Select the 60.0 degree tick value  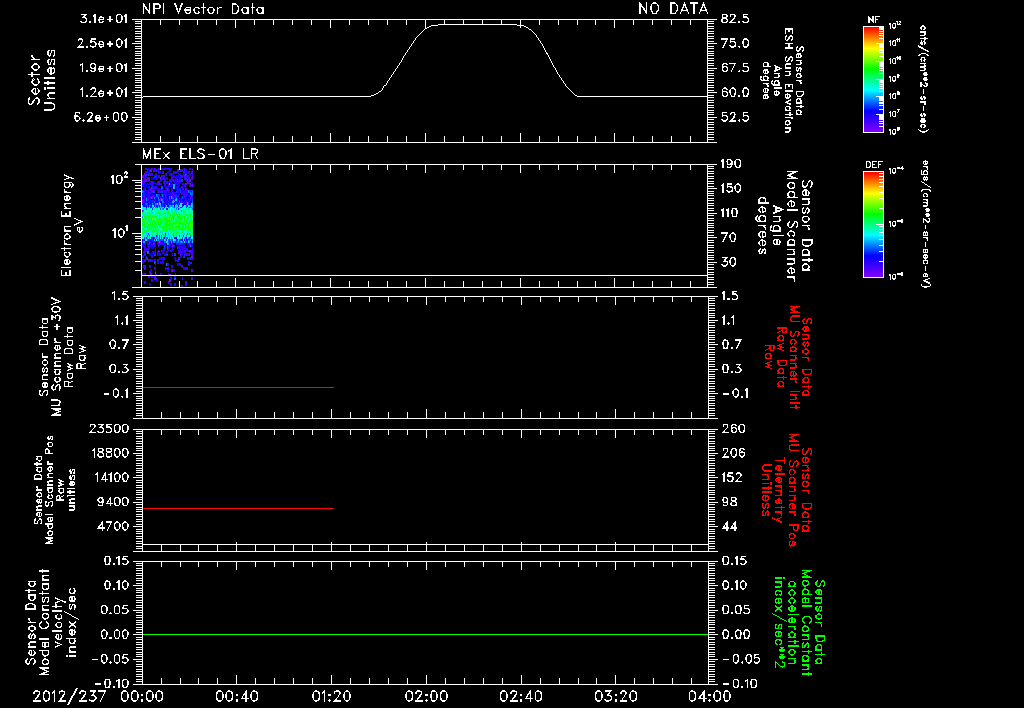[735, 93]
